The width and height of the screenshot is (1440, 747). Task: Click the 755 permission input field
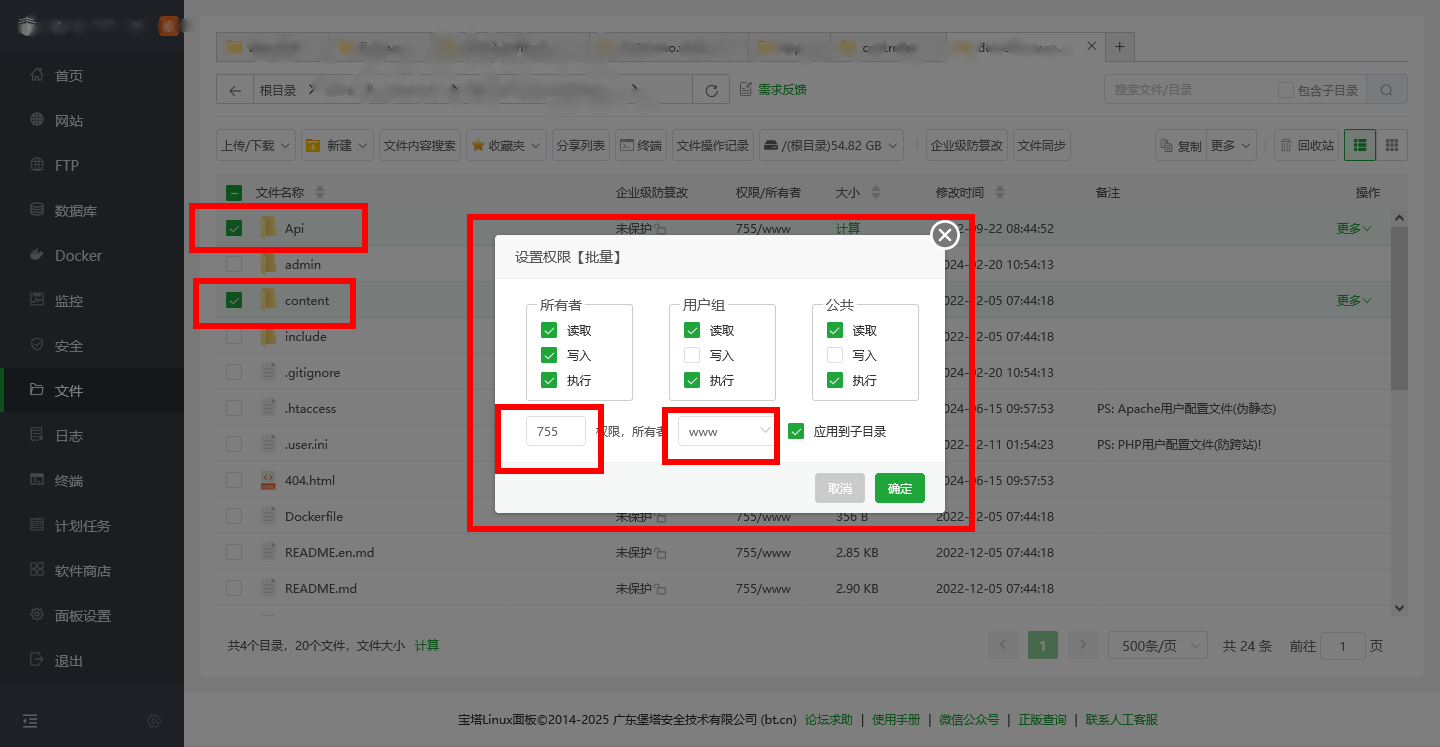point(556,431)
